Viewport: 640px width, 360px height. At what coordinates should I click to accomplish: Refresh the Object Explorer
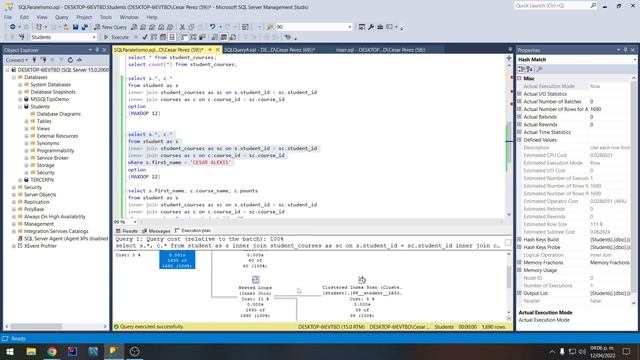coord(70,60)
